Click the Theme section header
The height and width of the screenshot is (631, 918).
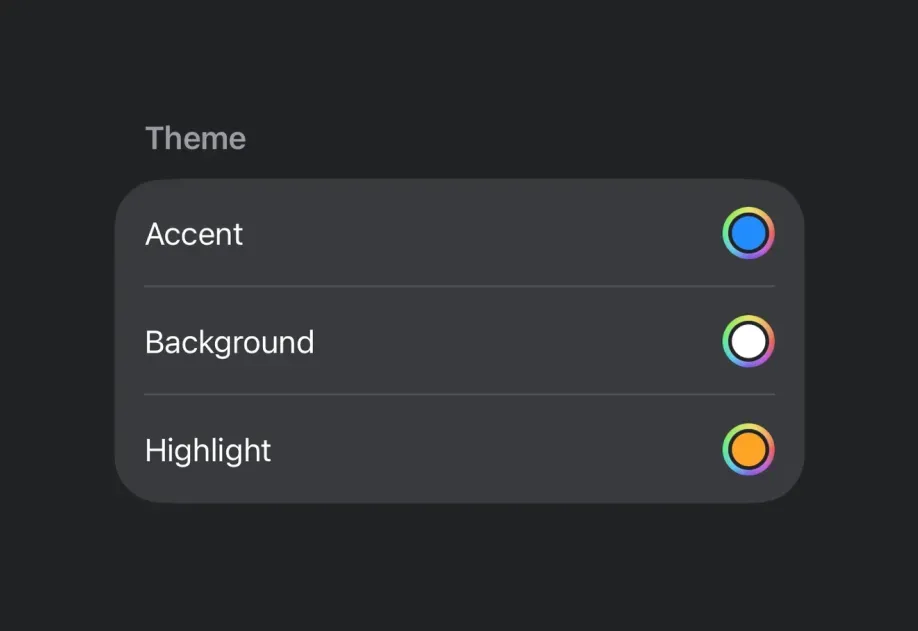point(196,138)
